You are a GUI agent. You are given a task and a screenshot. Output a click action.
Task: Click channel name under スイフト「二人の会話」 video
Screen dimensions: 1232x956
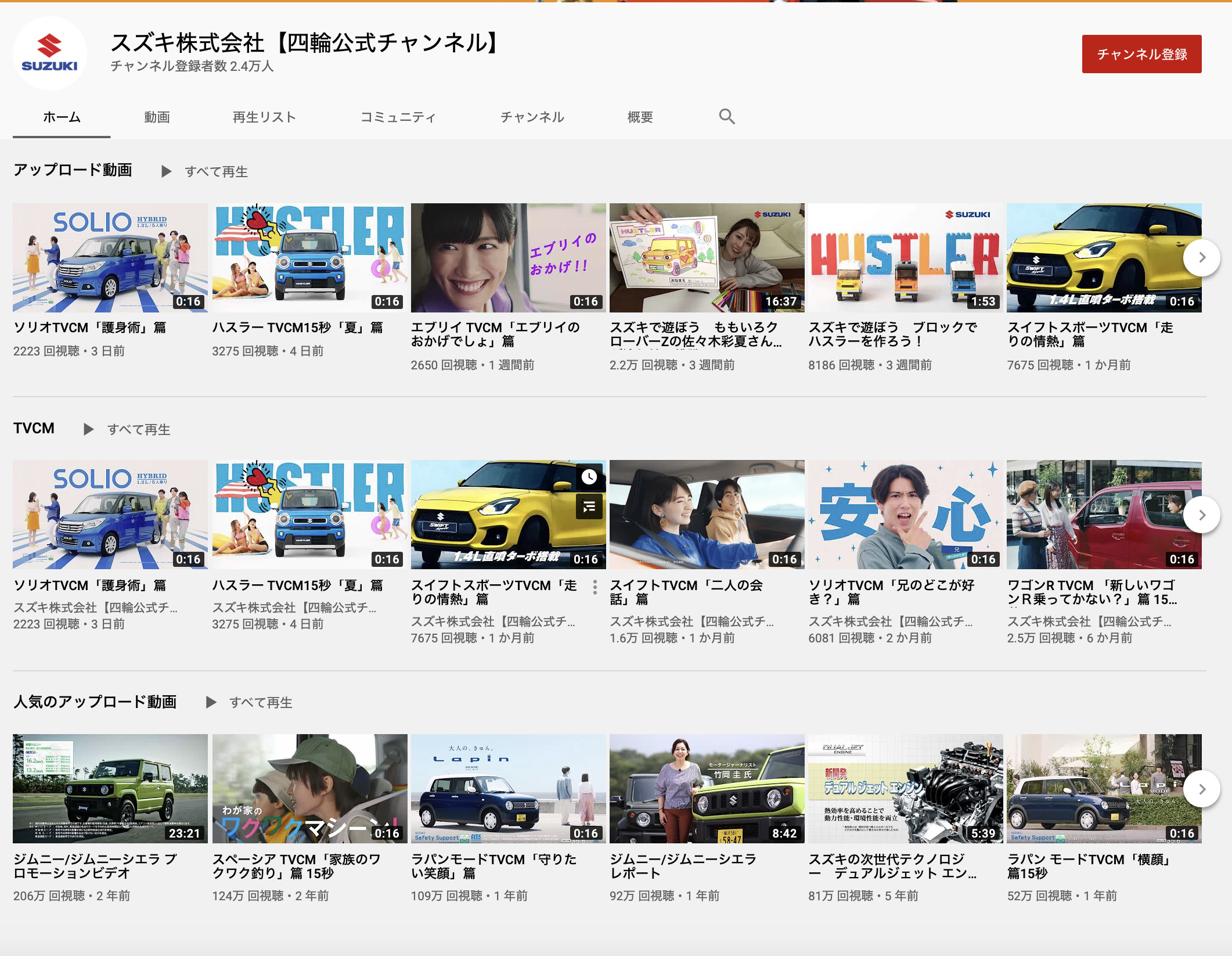692,621
